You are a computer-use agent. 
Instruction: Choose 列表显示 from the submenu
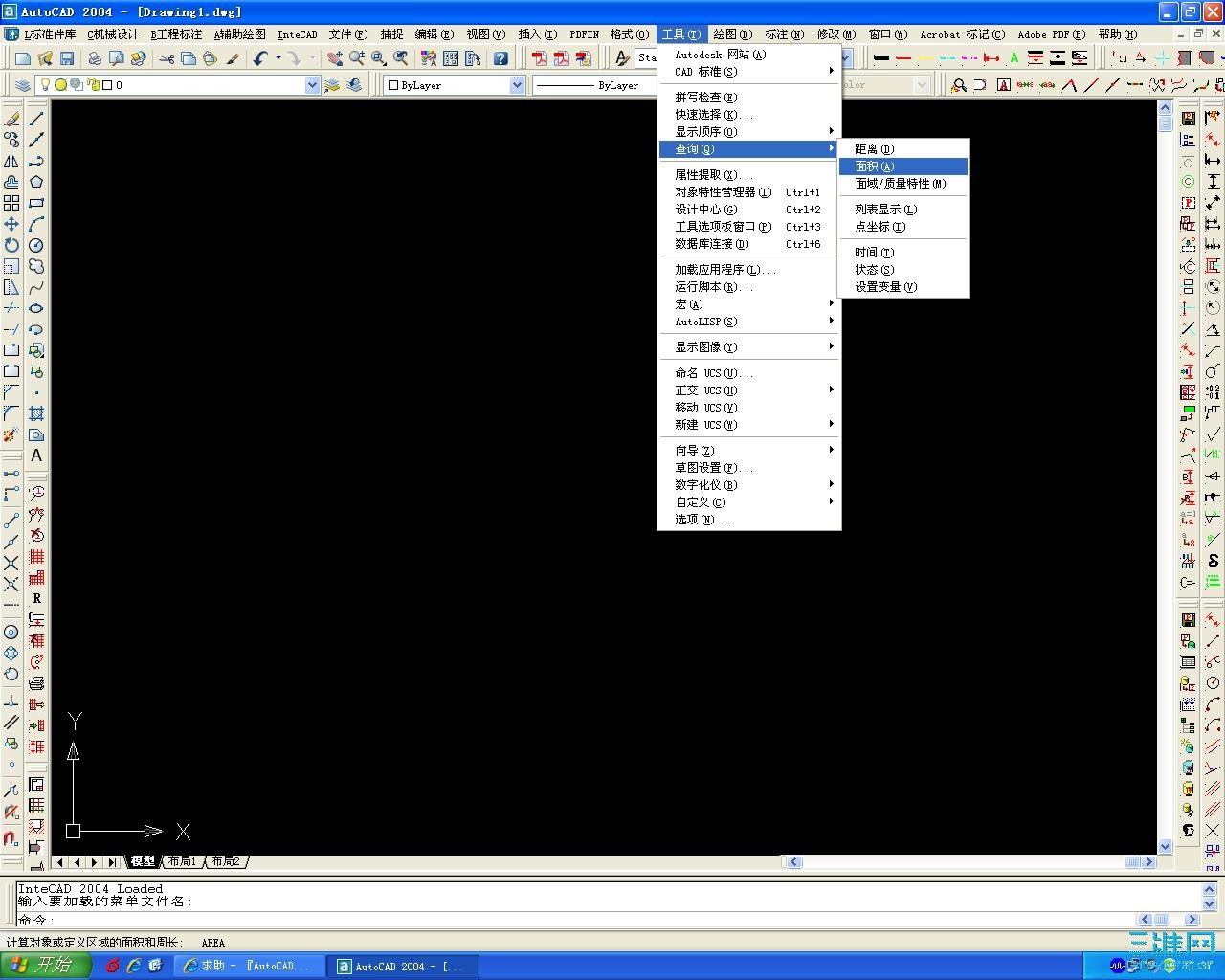[x=903, y=210]
